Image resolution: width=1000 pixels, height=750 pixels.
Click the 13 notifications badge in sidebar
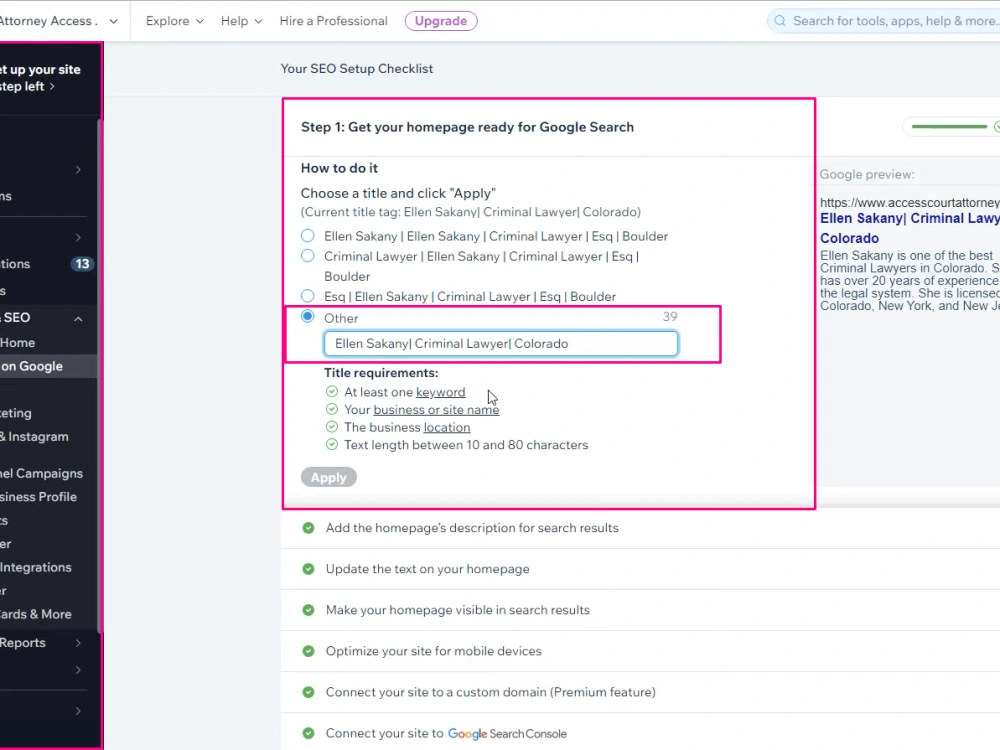click(82, 264)
